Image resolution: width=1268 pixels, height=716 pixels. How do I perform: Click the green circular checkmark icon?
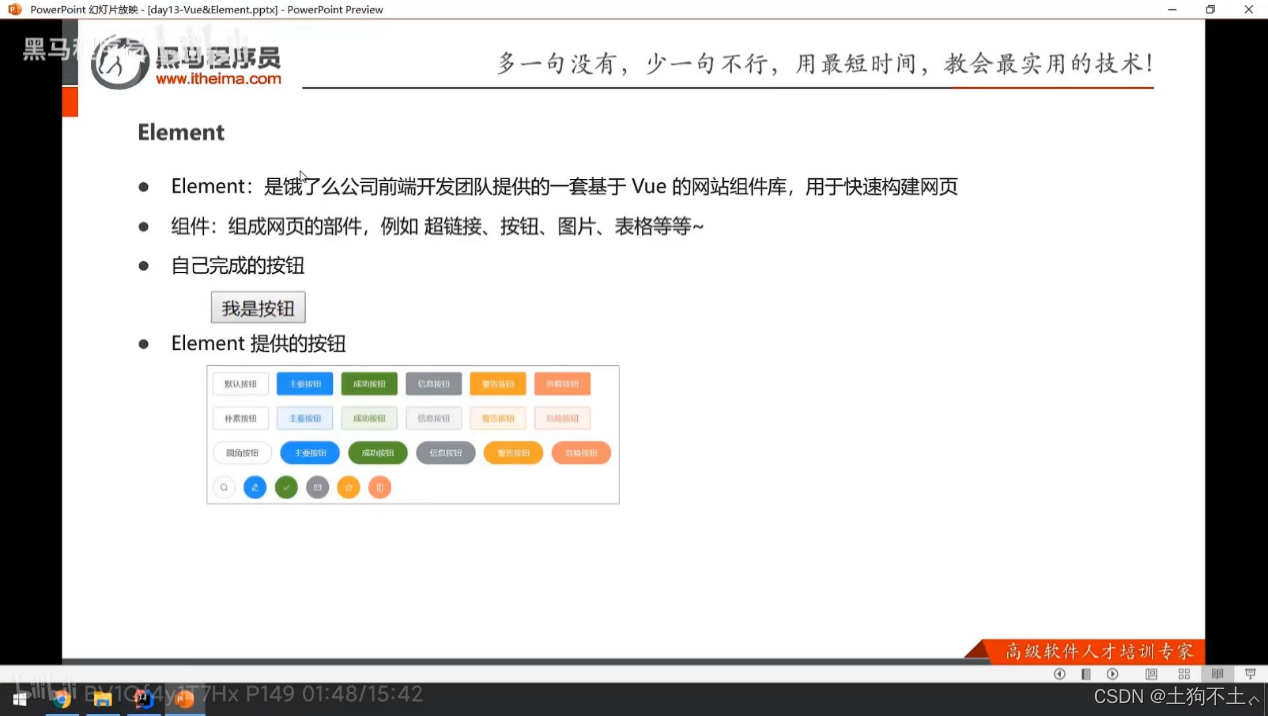287,487
